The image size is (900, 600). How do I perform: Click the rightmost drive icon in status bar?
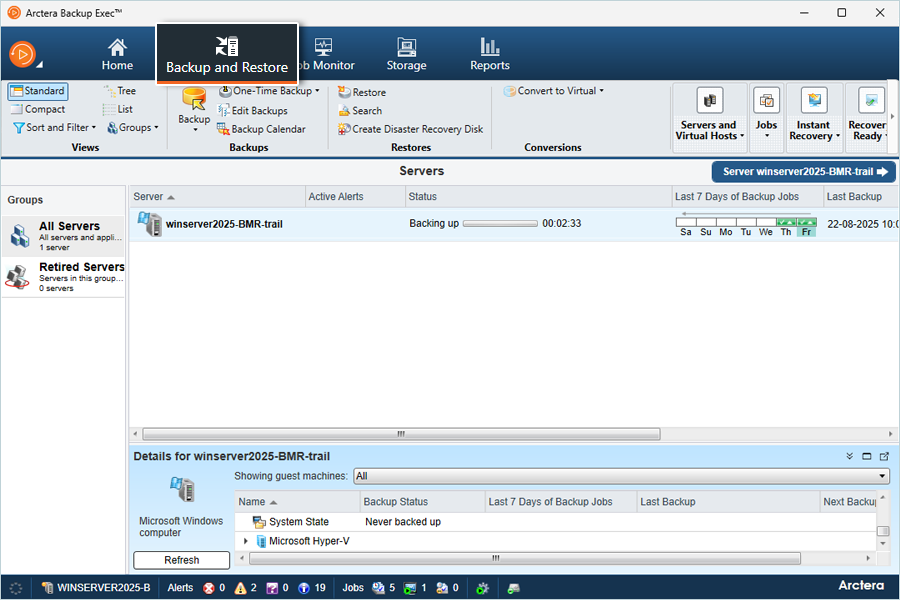514,588
